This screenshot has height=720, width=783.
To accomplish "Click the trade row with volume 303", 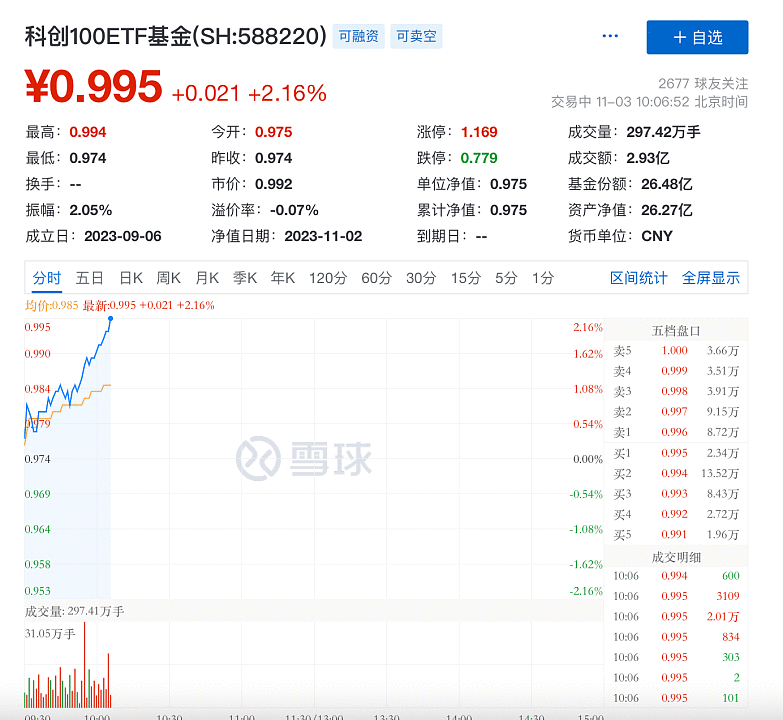I will pos(676,657).
